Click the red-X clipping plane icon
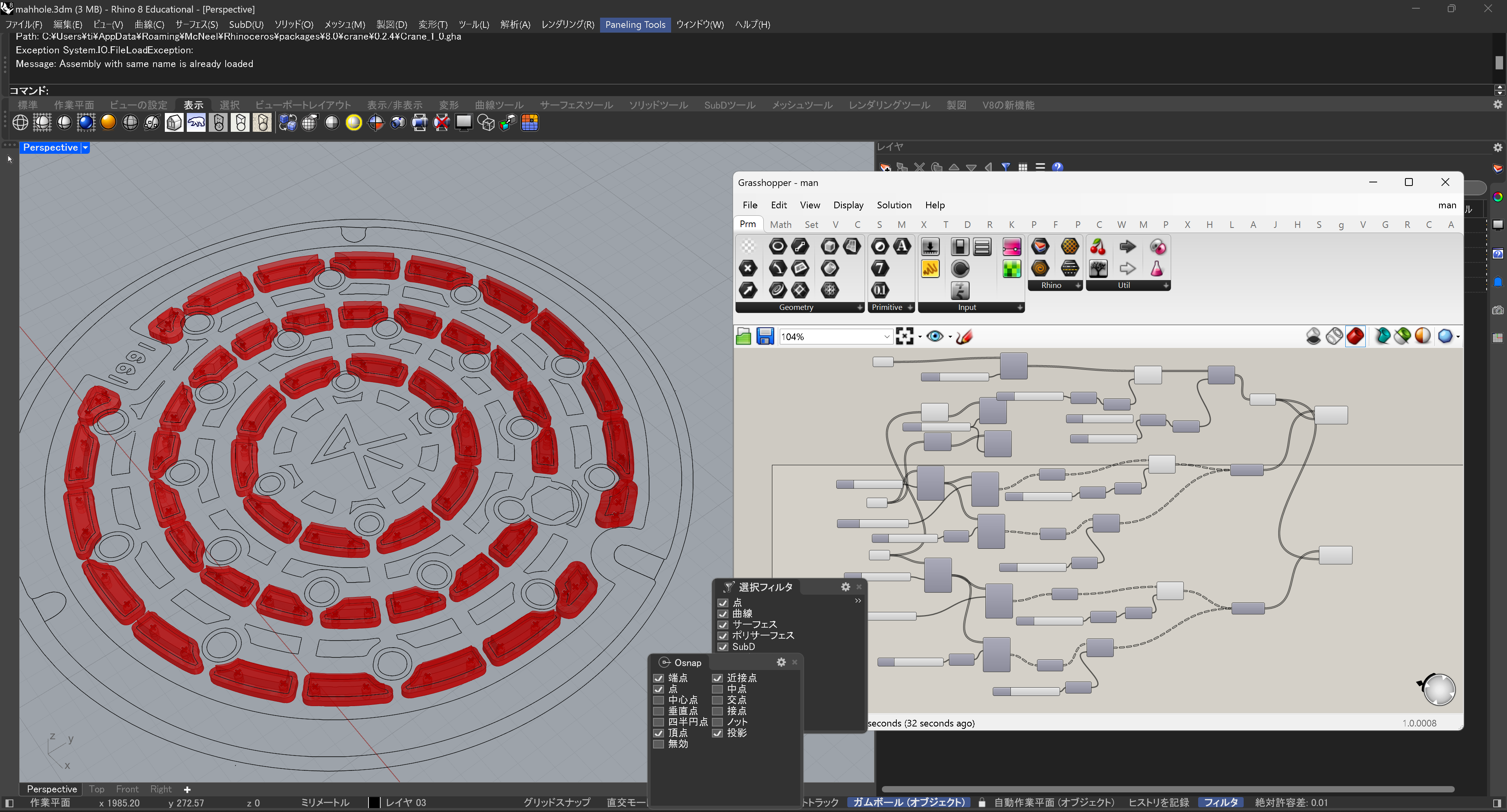 pos(442,123)
